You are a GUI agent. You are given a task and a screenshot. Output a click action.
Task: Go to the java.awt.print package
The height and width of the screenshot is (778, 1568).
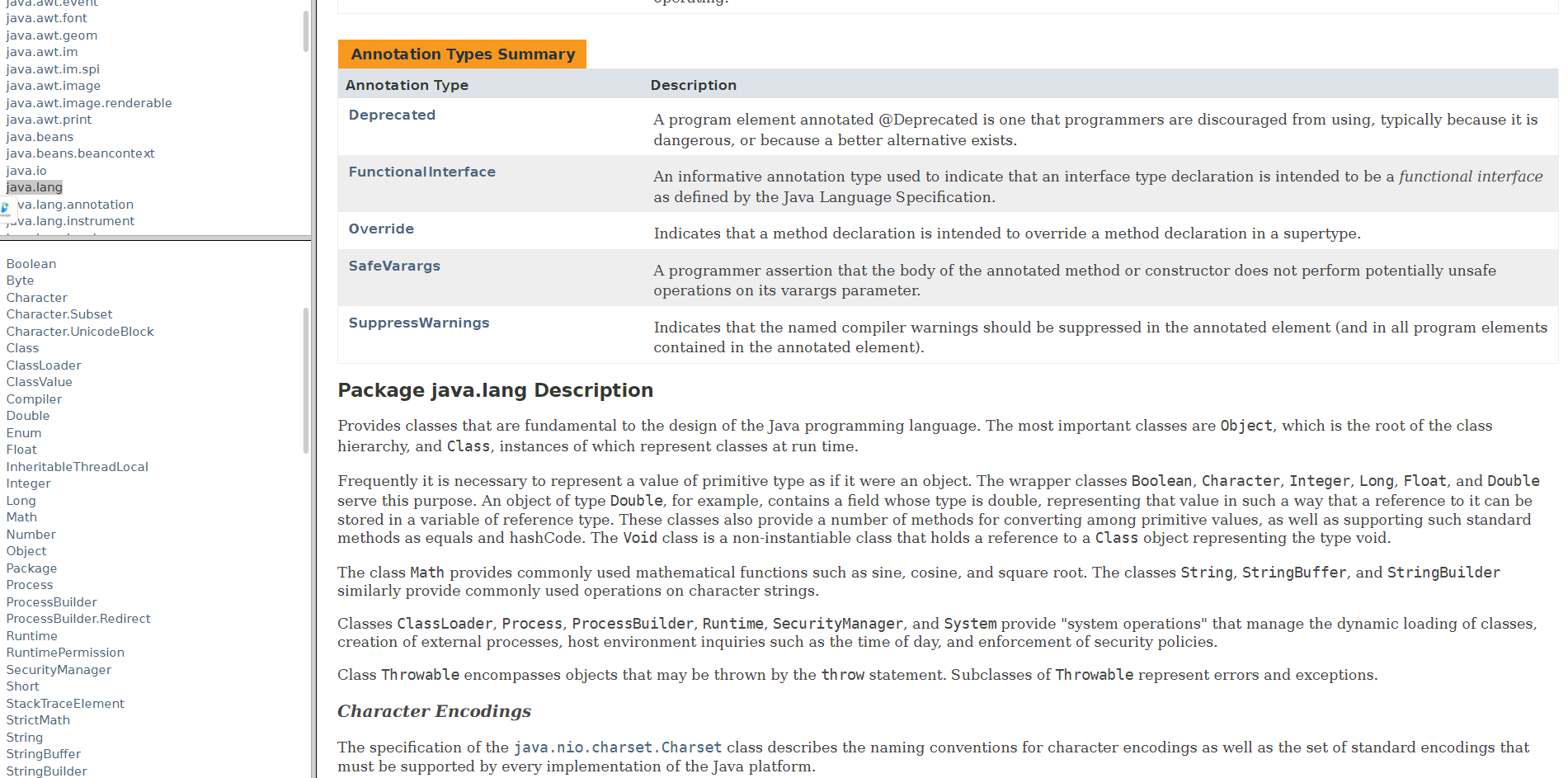pos(49,120)
